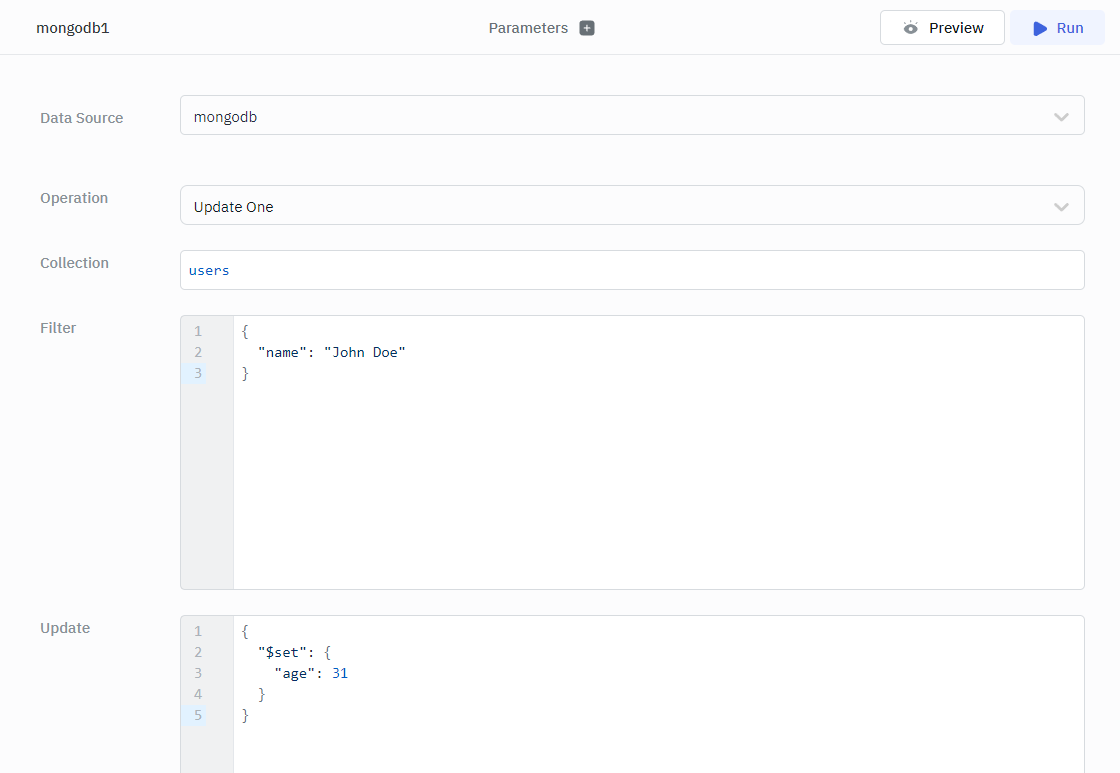Select line number 5 in Update gutter
Screen dimensions: 1120x773
point(198,715)
